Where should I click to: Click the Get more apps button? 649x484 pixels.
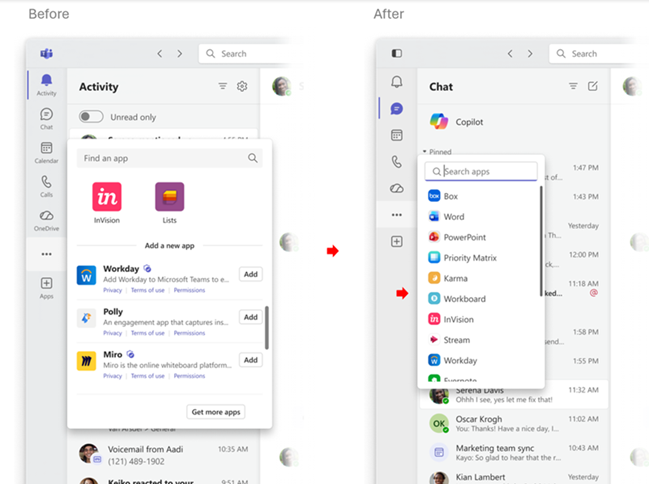[216, 412]
